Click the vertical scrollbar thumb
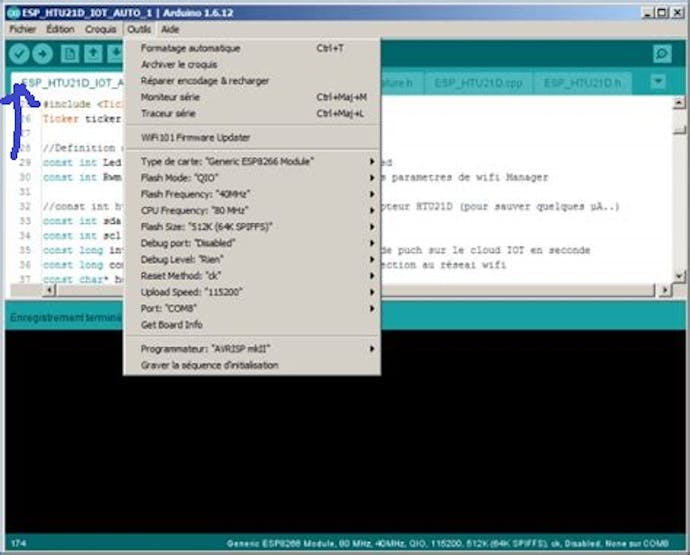Image resolution: width=690 pixels, height=555 pixels. [x=679, y=130]
